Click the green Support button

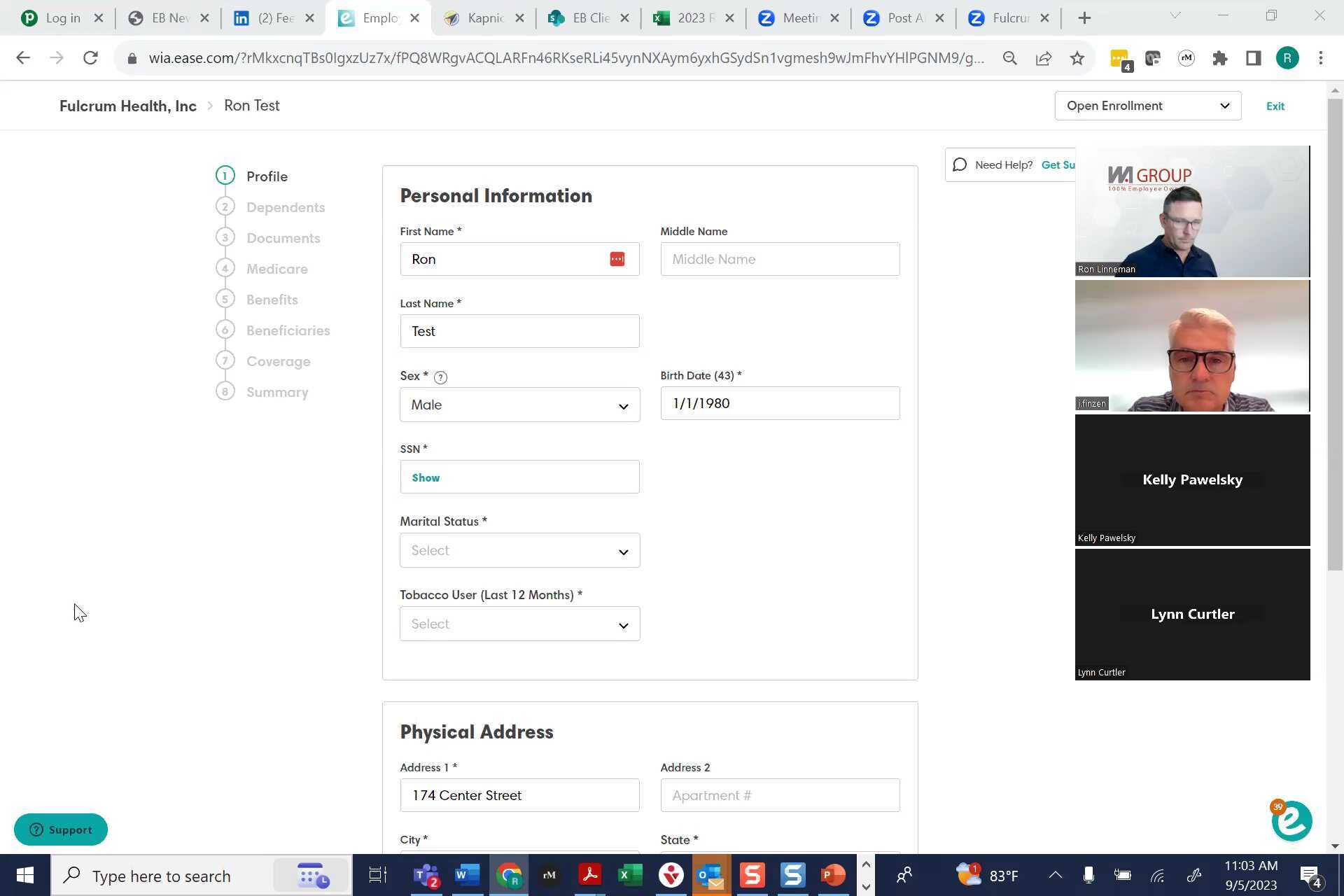pyautogui.click(x=61, y=829)
